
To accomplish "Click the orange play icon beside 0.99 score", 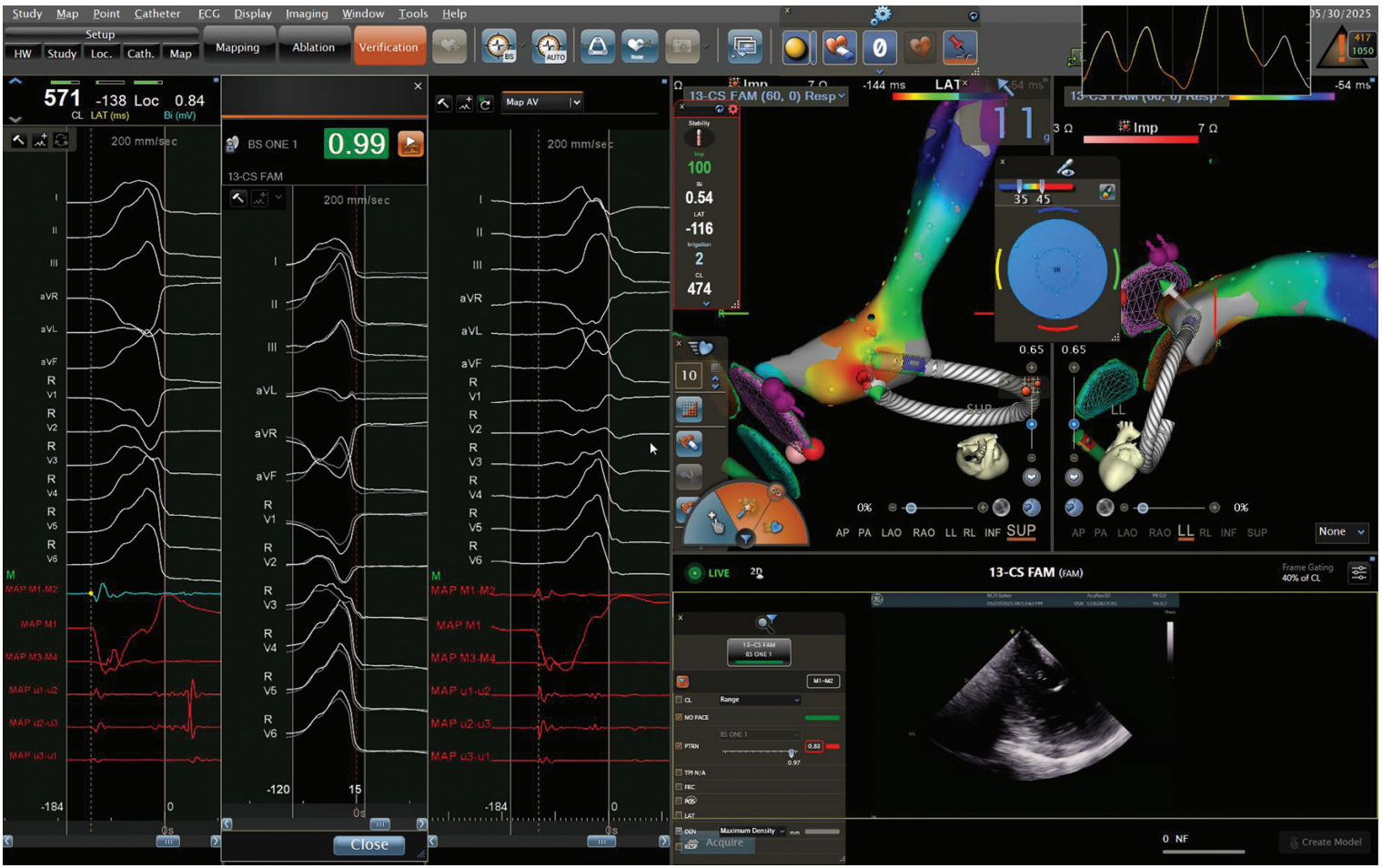I will click(410, 144).
